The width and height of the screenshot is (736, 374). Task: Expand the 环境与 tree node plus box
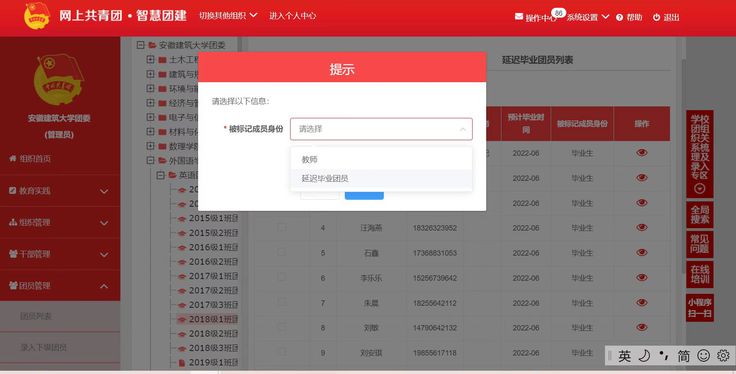tap(150, 88)
